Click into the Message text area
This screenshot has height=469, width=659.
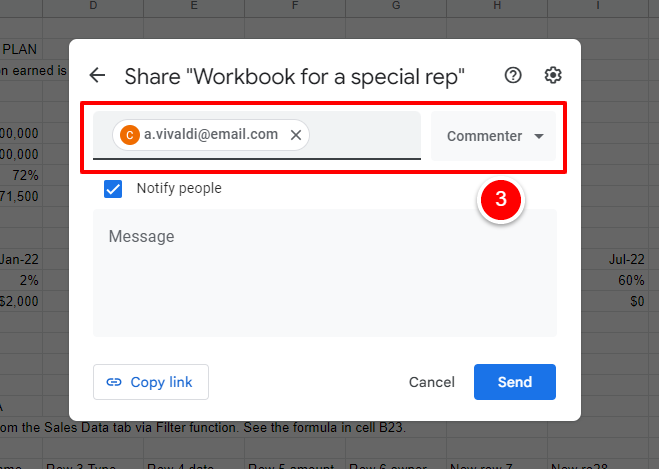(x=325, y=273)
